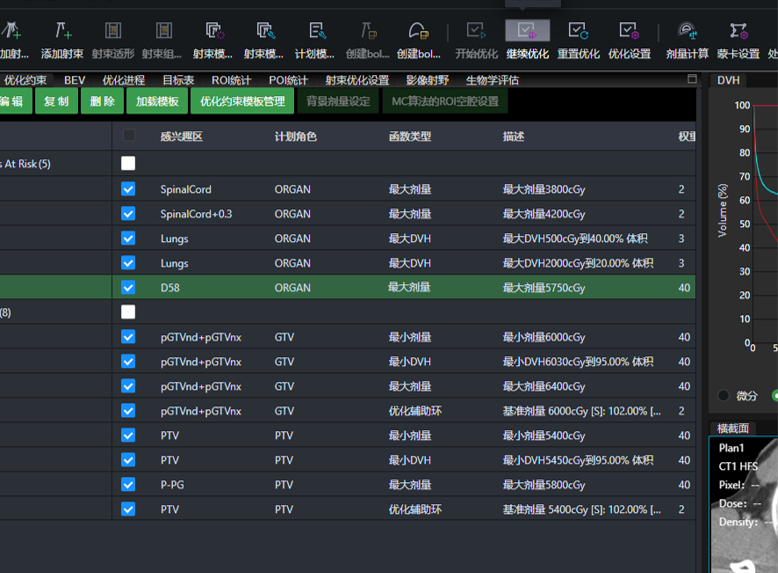Uncheck the P-PG max dose checkbox
778x573 pixels.
click(x=128, y=484)
